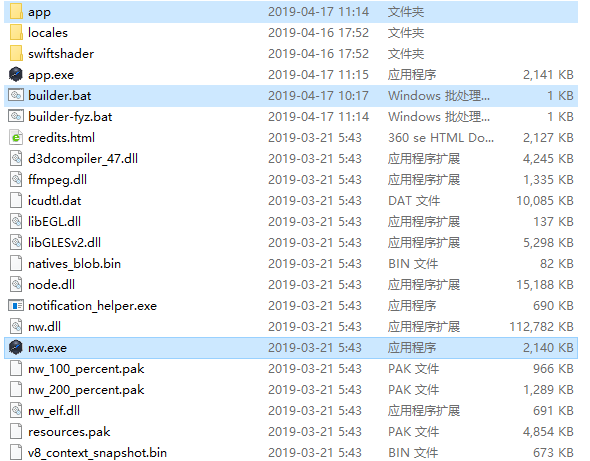Click the nw_200_percent.pak file icon
Viewport: 590px width, 461px height.
coord(16,389)
